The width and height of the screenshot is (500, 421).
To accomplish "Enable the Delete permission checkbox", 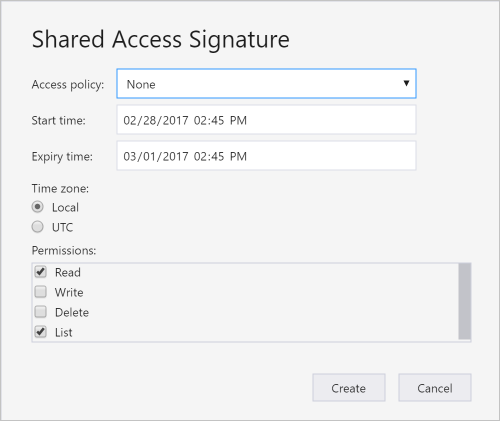I will click(x=41, y=312).
